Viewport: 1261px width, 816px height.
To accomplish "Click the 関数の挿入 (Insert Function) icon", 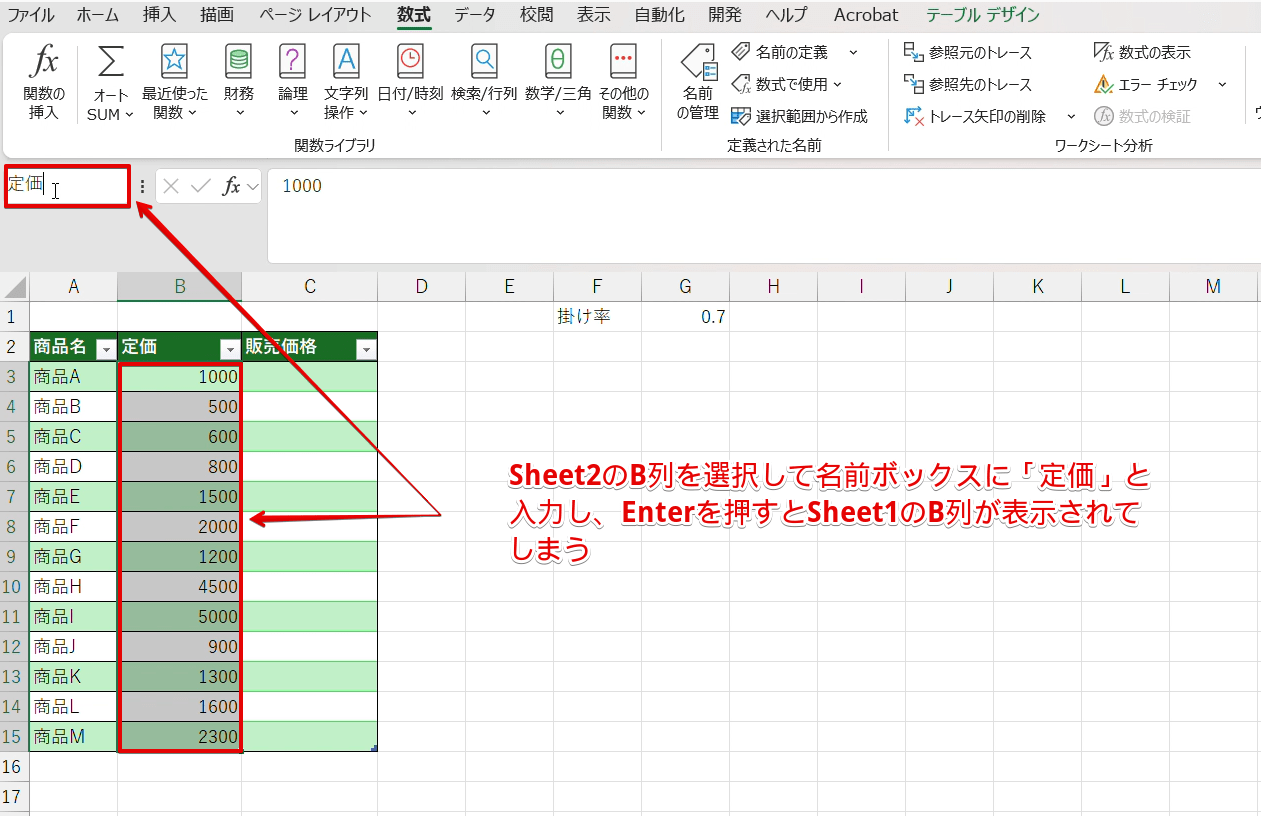I will click(x=44, y=62).
